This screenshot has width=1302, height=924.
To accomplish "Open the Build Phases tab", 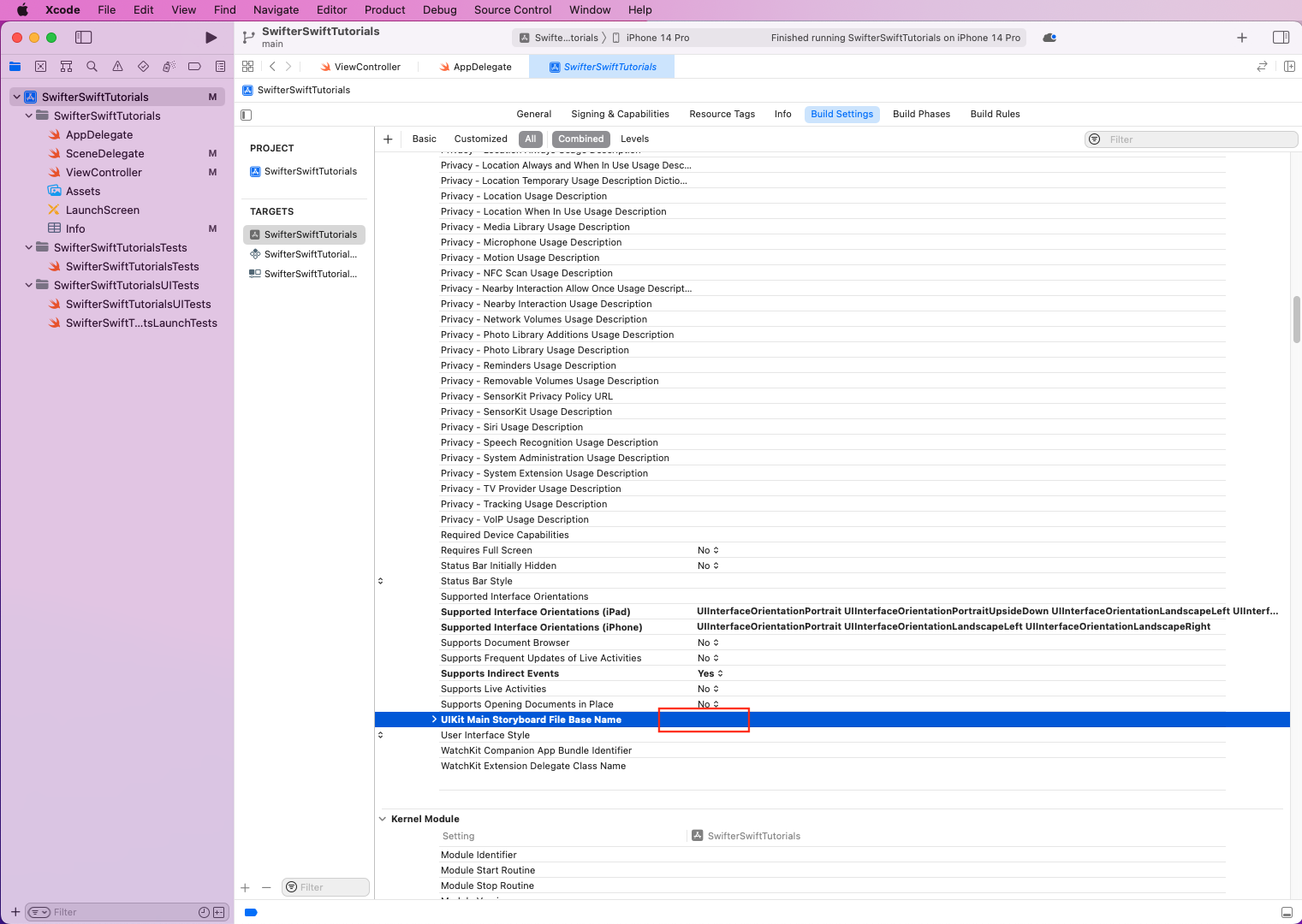I will click(x=921, y=114).
